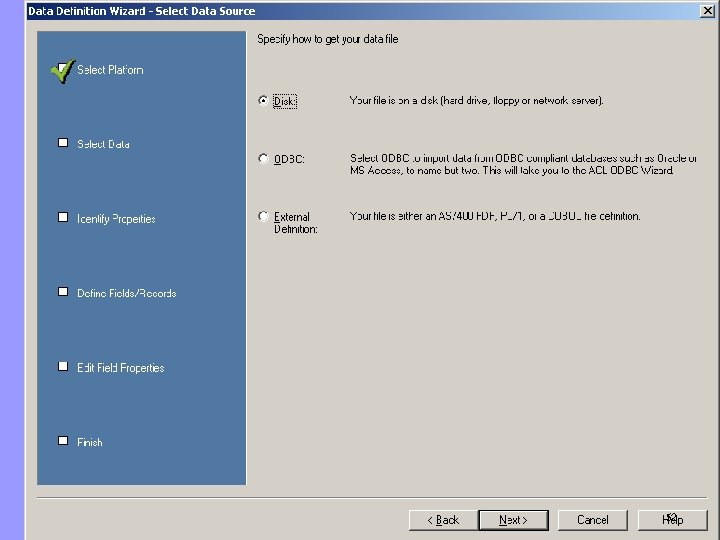Click the Identify Properties step label
This screenshot has height=540, width=720.
pyautogui.click(x=116, y=219)
